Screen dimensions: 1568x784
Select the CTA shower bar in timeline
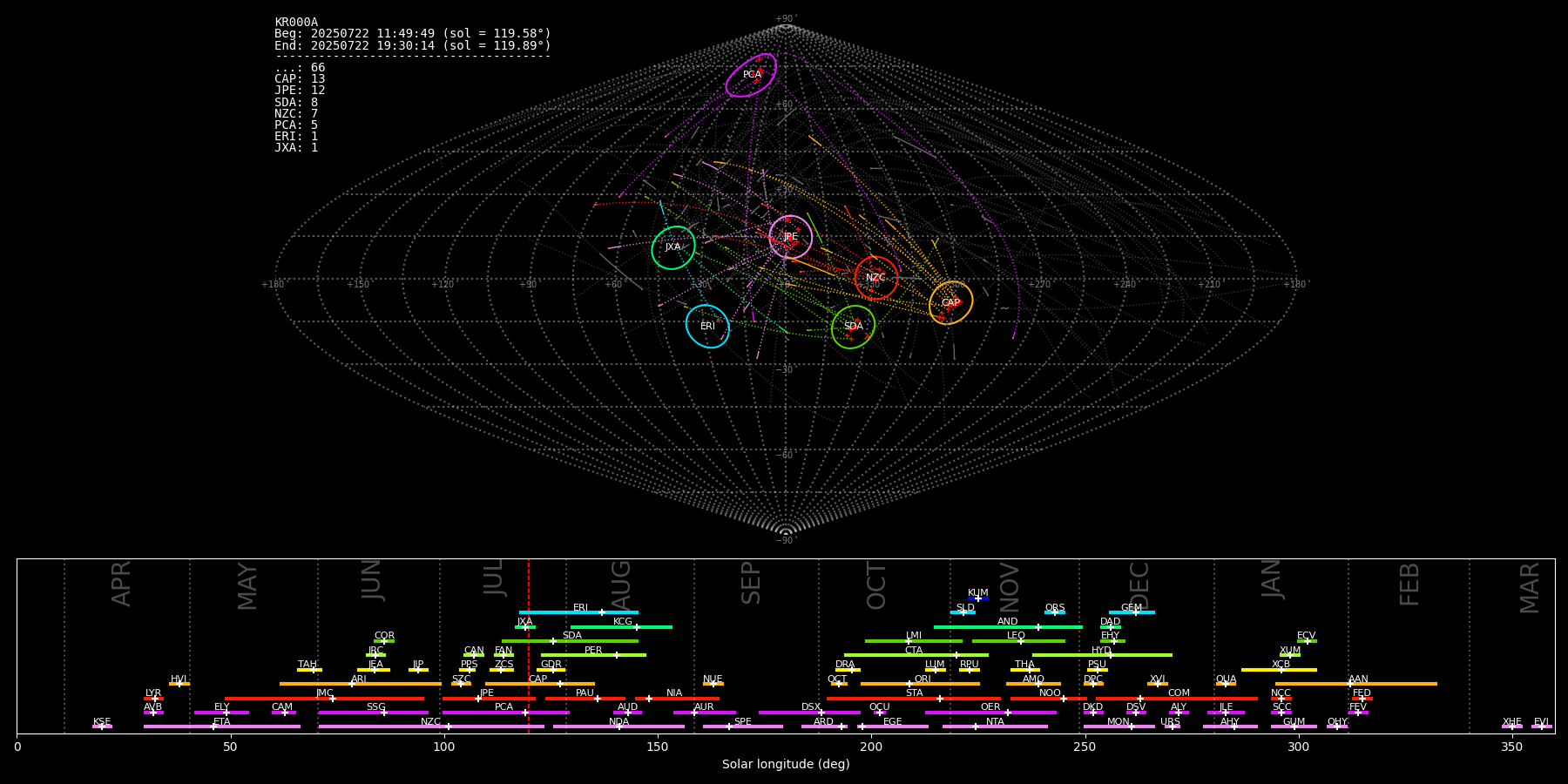tap(916, 655)
